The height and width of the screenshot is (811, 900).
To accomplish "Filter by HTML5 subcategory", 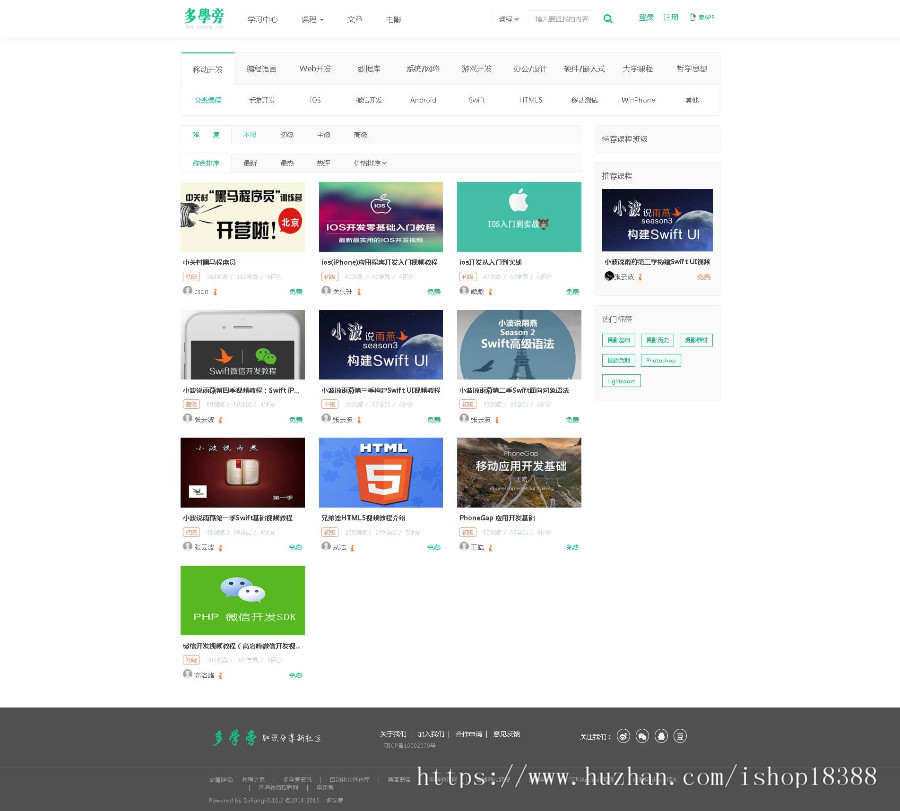I will (x=530, y=100).
